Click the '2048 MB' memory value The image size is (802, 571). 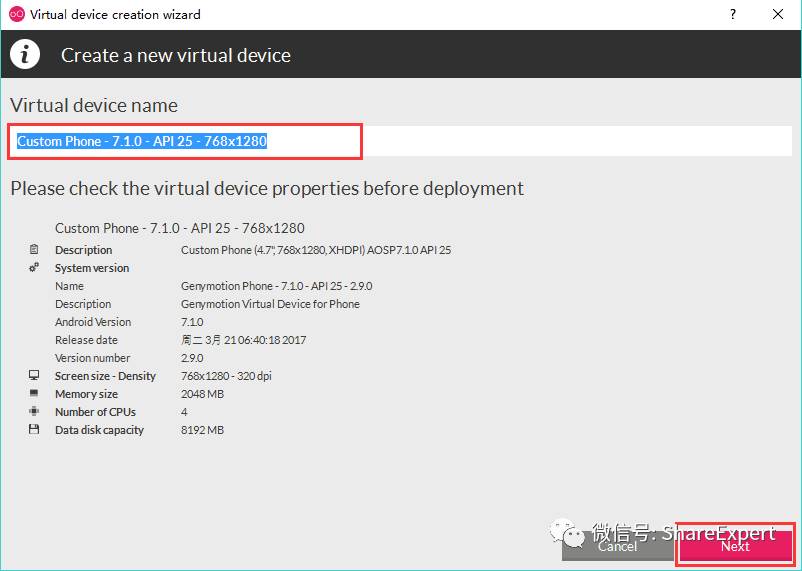(203, 394)
